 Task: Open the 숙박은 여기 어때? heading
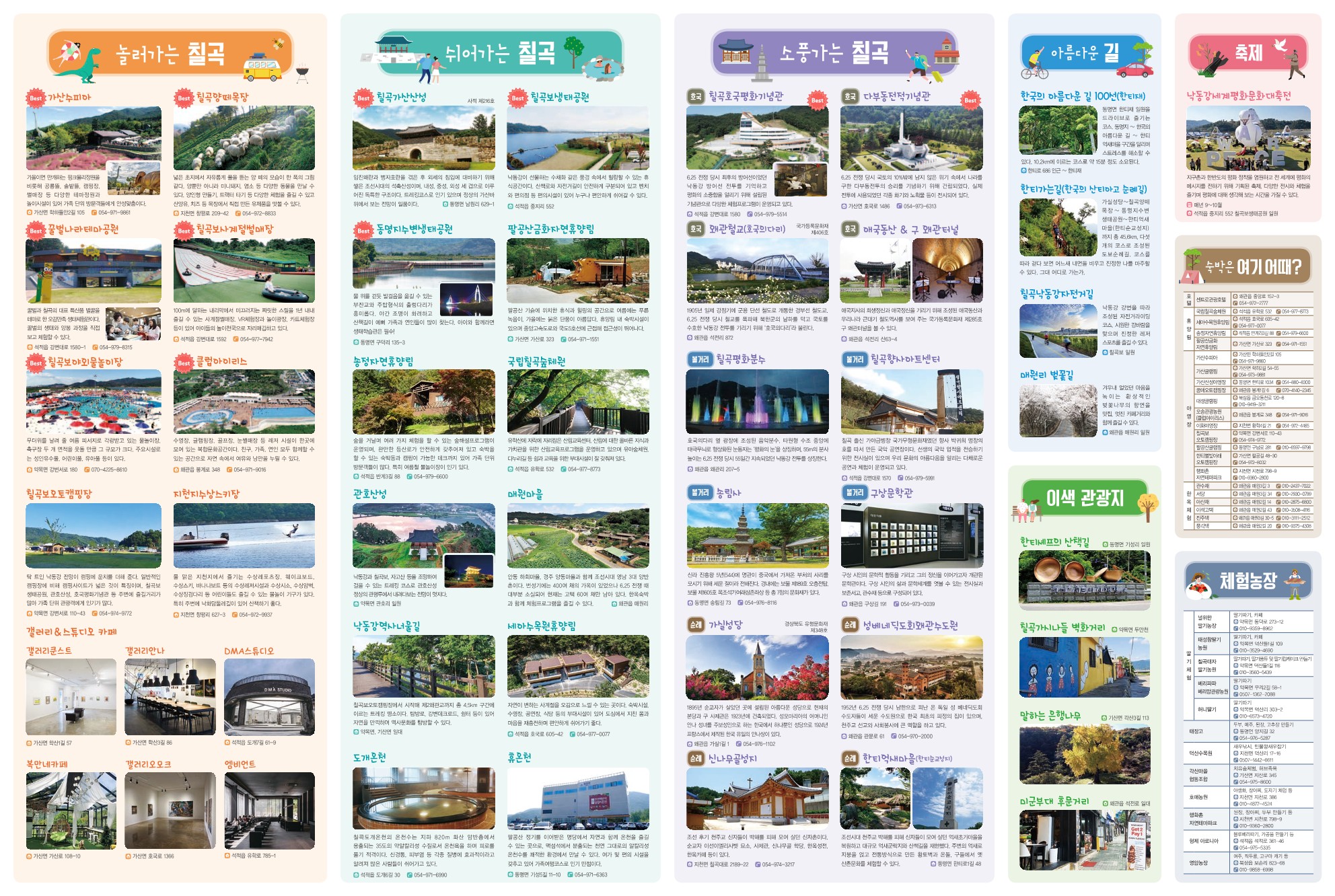[1253, 267]
